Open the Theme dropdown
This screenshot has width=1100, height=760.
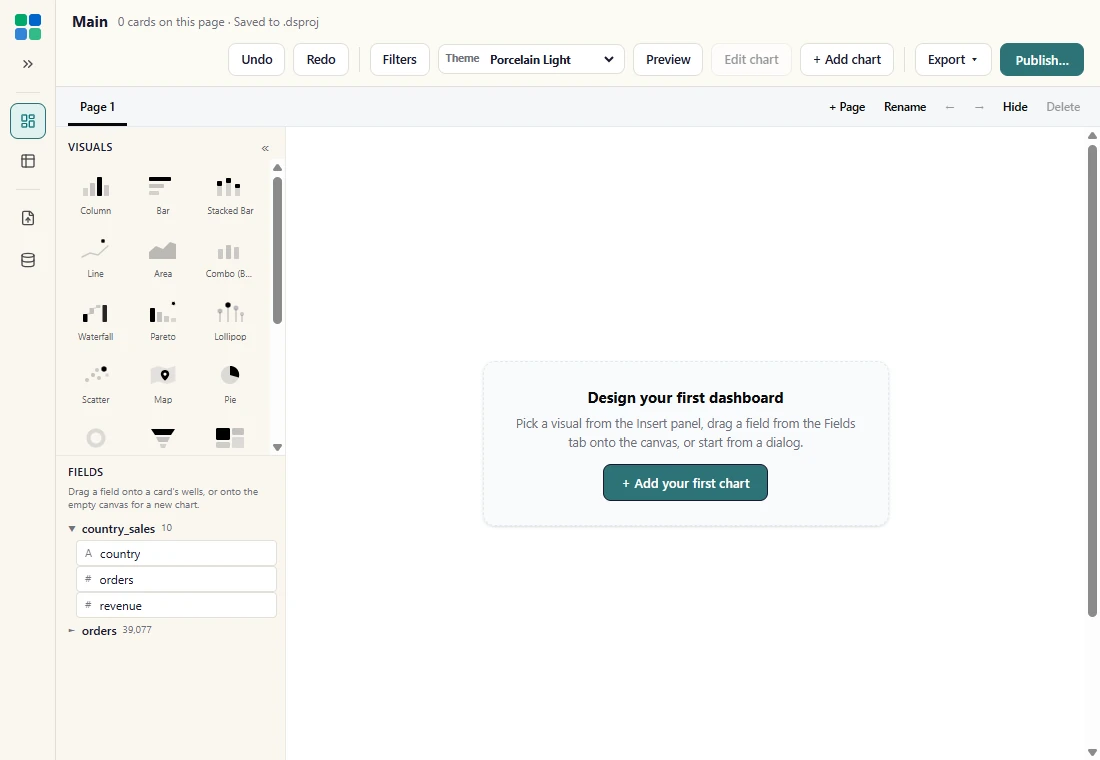click(531, 60)
